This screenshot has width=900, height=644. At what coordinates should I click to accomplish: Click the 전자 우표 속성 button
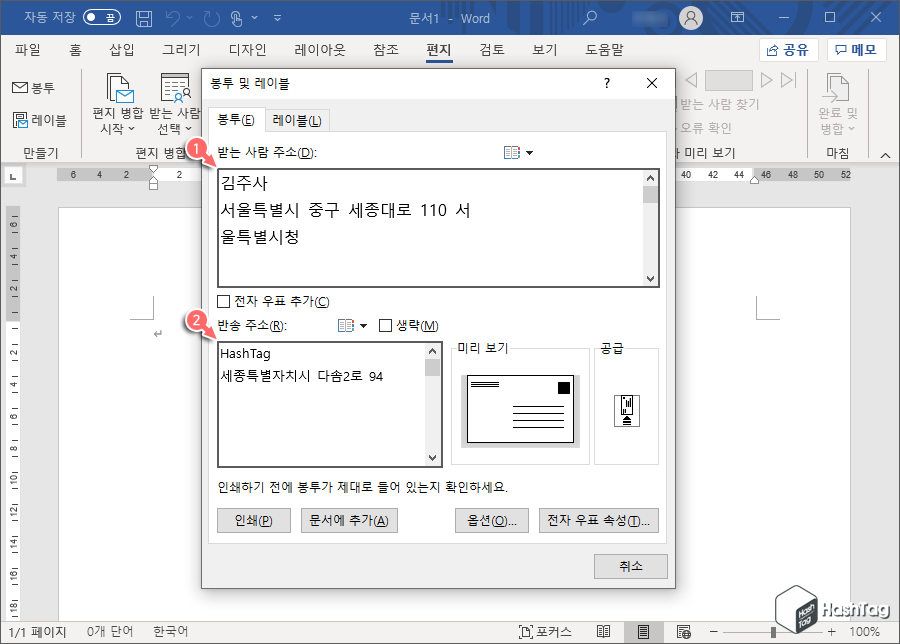(x=598, y=520)
